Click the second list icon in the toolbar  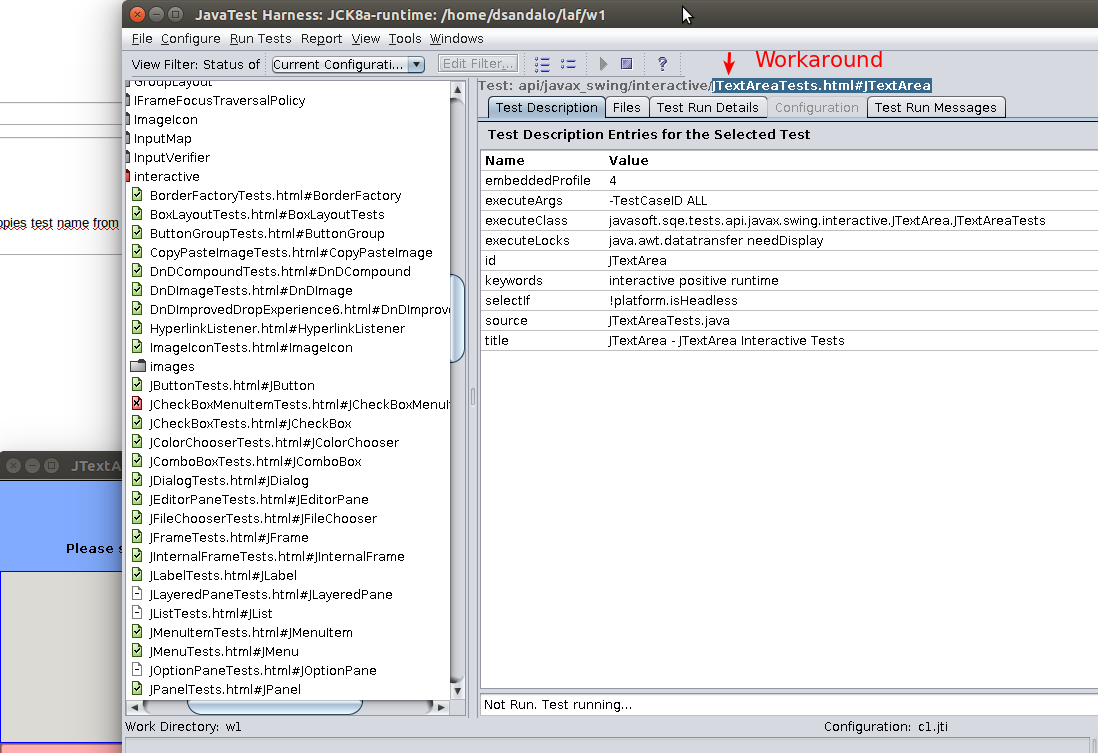click(x=568, y=64)
